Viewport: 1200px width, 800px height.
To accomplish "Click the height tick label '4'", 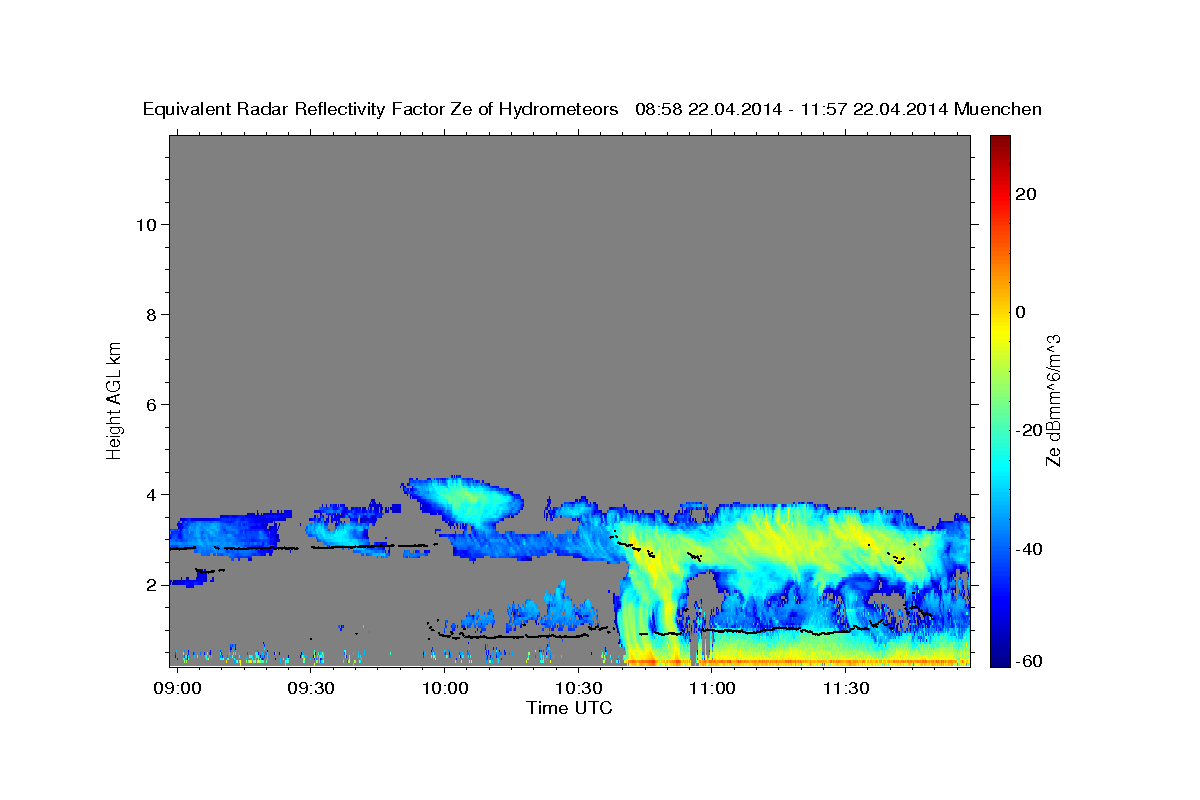I will (152, 495).
